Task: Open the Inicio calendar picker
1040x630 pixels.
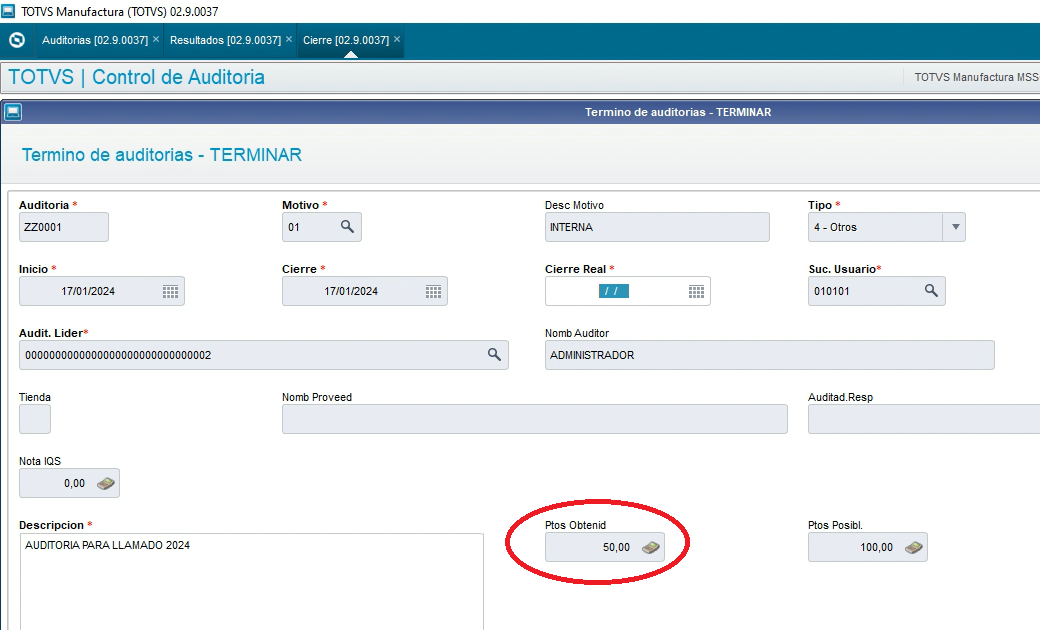Action: [x=170, y=292]
